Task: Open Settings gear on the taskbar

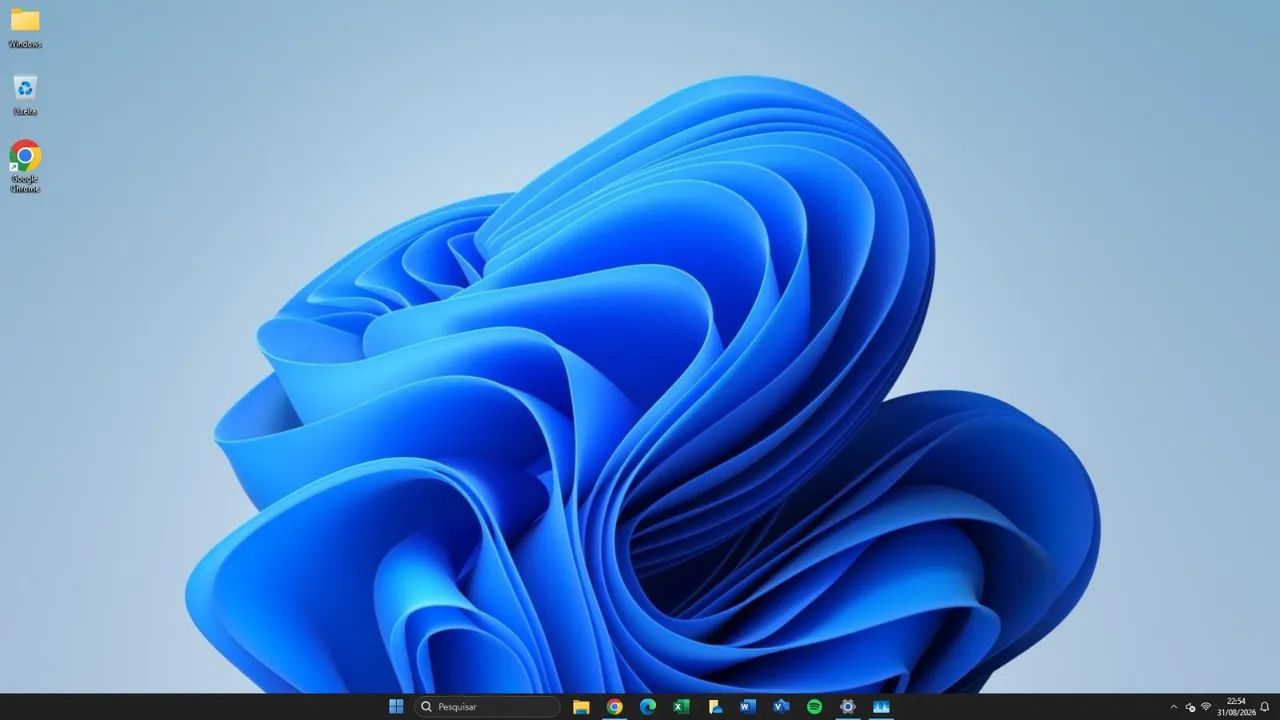Action: [x=848, y=707]
